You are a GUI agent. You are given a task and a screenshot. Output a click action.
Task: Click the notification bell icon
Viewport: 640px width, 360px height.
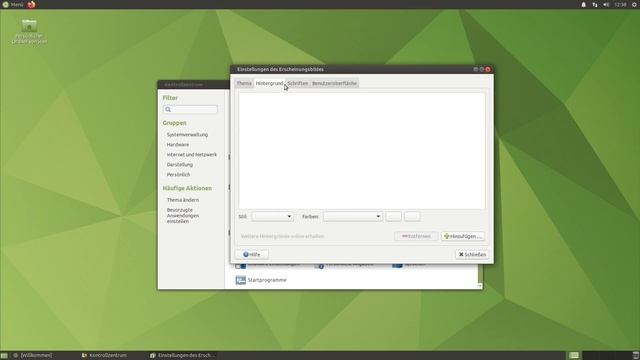pyautogui.click(x=583, y=4)
